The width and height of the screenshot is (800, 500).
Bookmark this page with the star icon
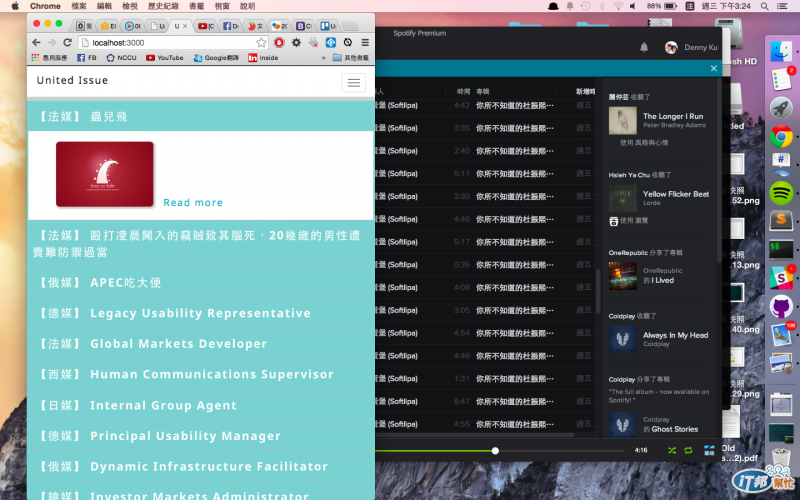pos(261,42)
